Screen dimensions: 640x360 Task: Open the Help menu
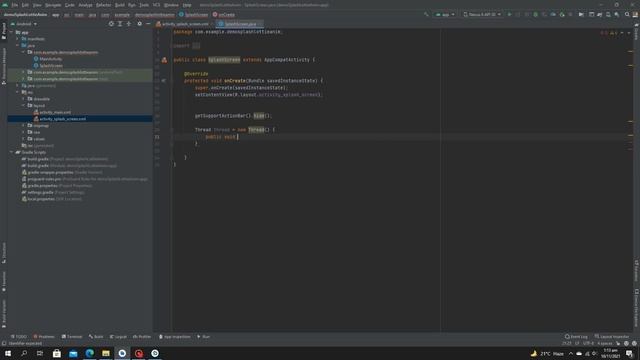(187, 5)
